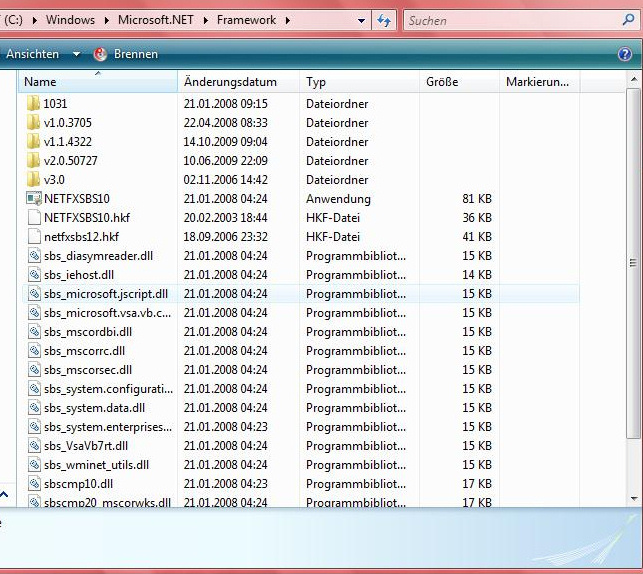
Task: Select the sbs_system.configurati... file name
Action: [x=108, y=389]
